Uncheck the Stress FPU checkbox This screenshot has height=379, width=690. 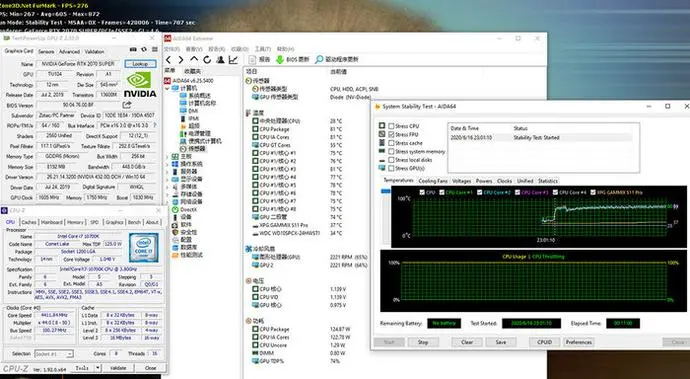tap(391, 134)
